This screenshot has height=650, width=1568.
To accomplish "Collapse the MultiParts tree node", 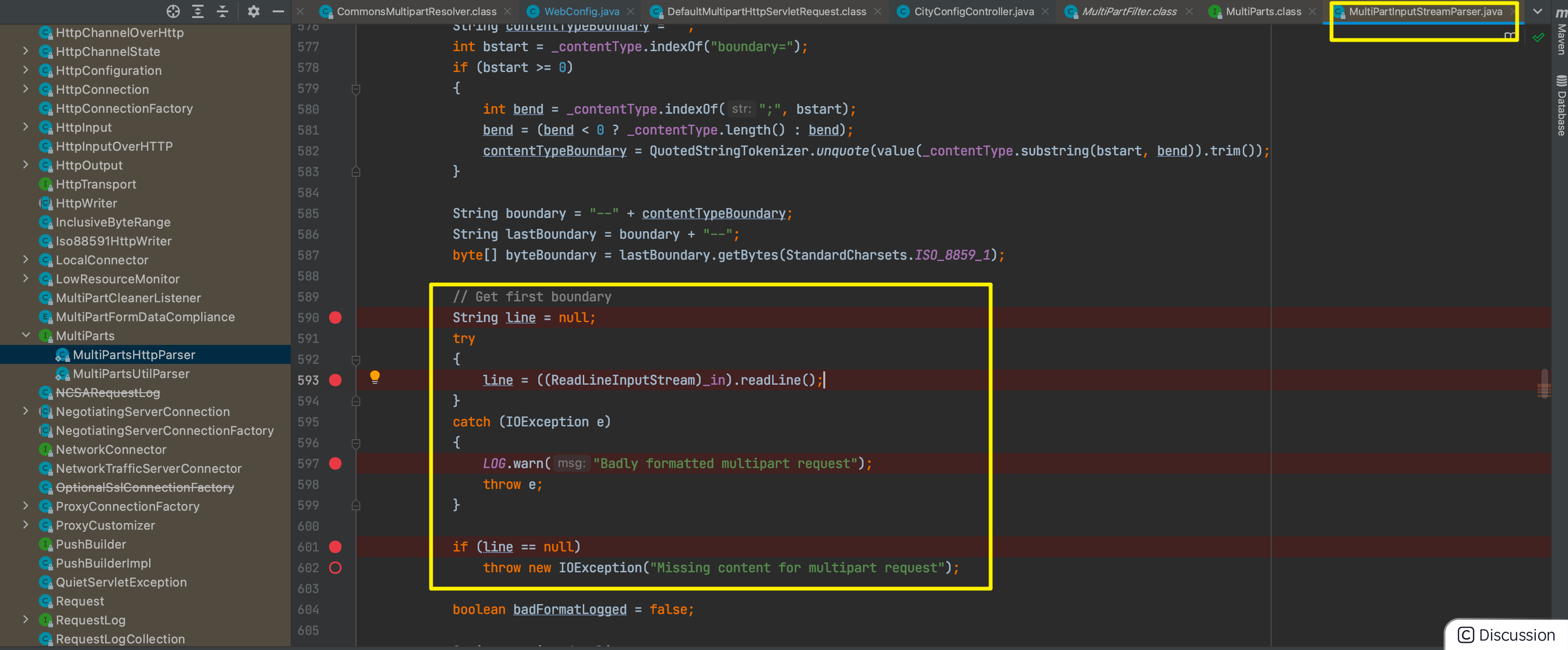I will pos(26,335).
